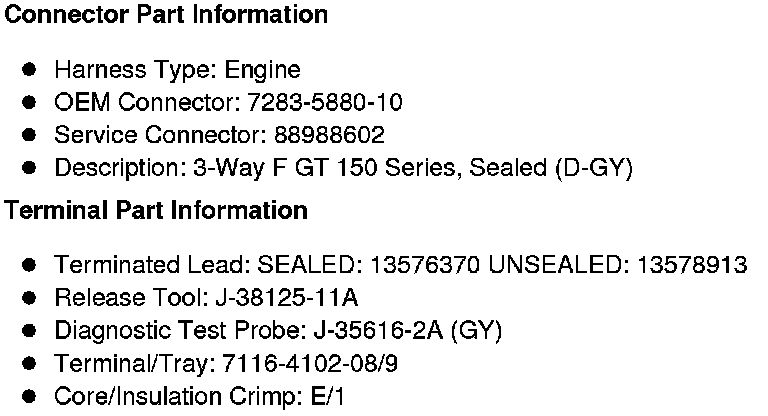Click the bullet beside Terminated Lead
Image resolution: width=768 pixels, height=416 pixels.
pyautogui.click(x=30, y=265)
